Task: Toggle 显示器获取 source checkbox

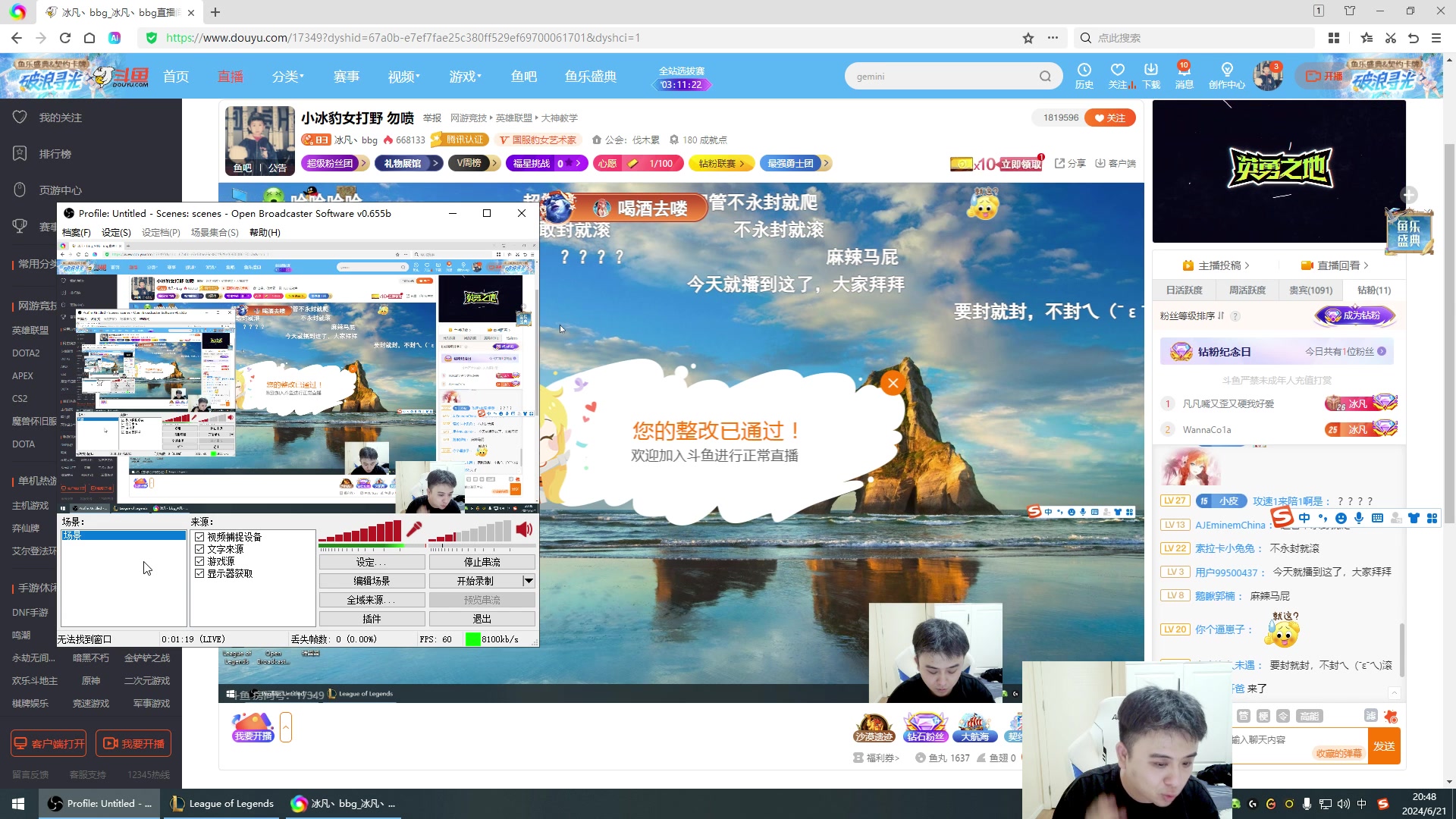Action: [x=199, y=573]
